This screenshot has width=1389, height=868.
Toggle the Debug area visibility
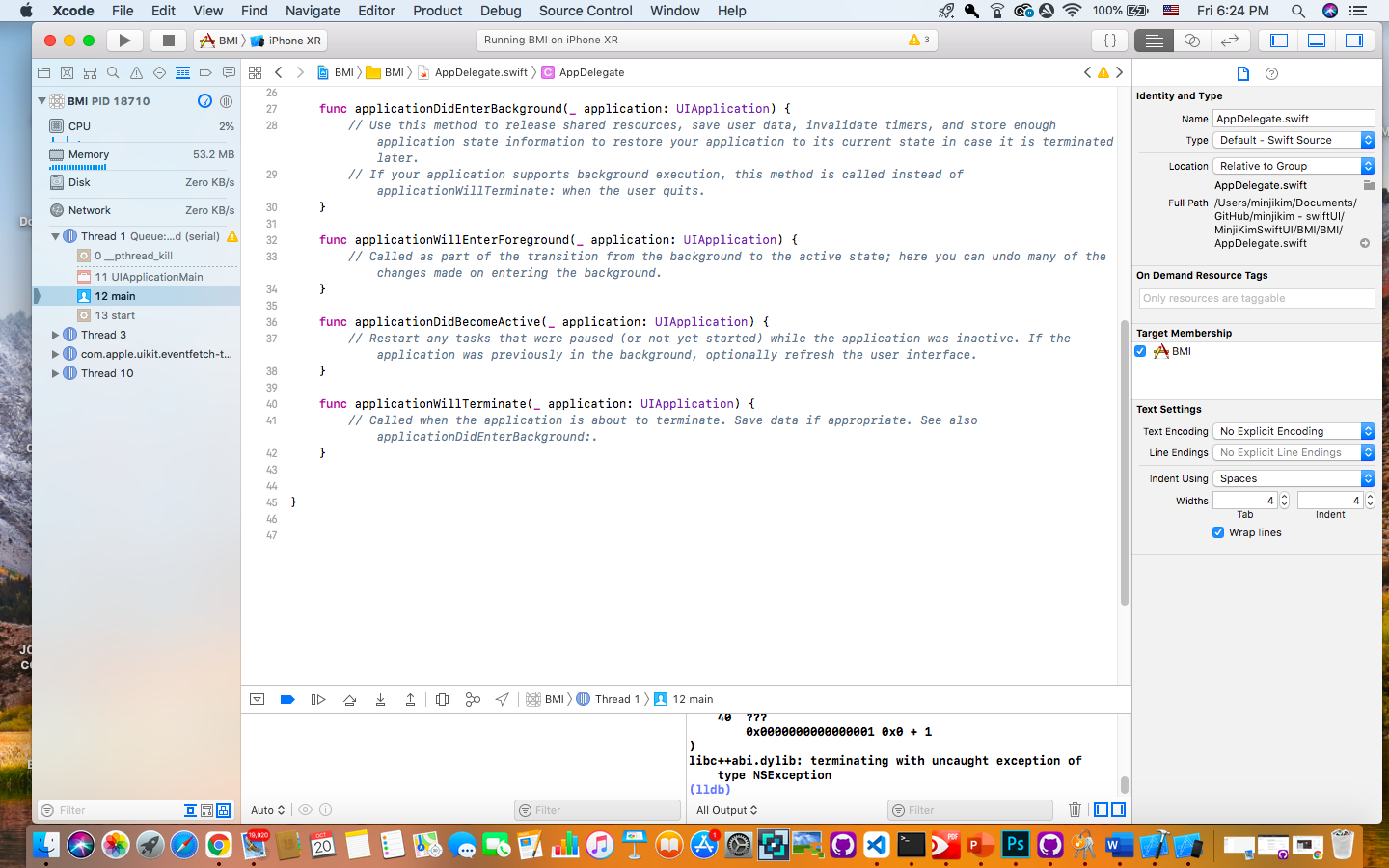coord(1317,41)
